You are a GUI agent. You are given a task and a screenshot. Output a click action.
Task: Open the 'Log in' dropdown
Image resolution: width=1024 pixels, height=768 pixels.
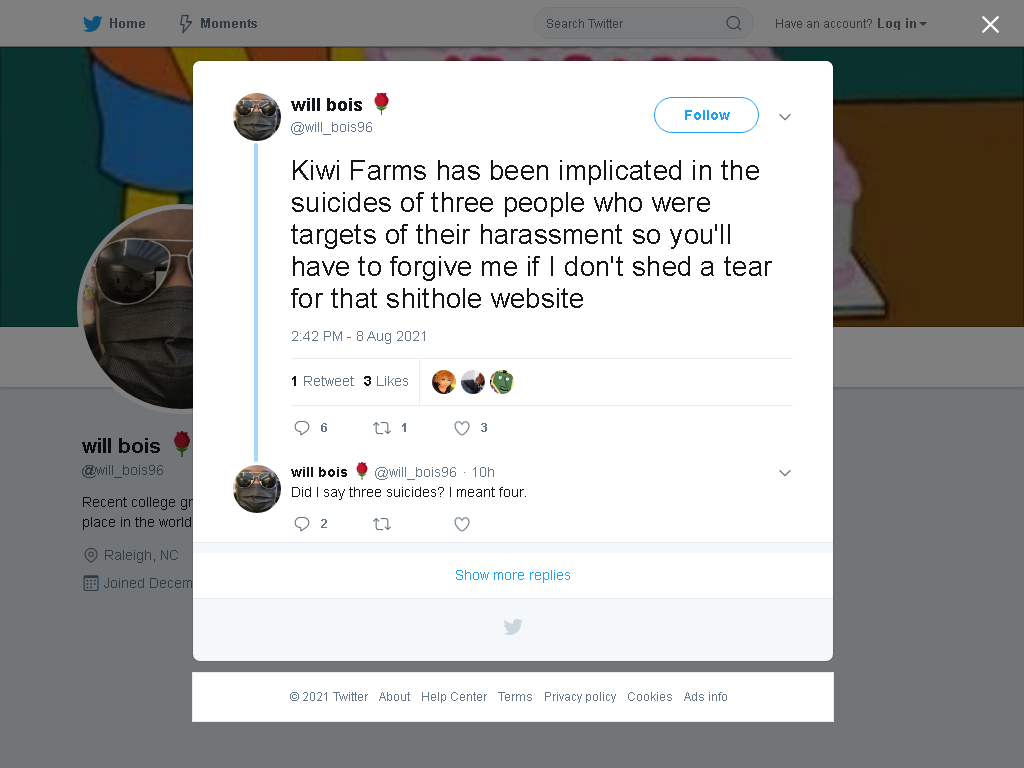[x=901, y=24]
